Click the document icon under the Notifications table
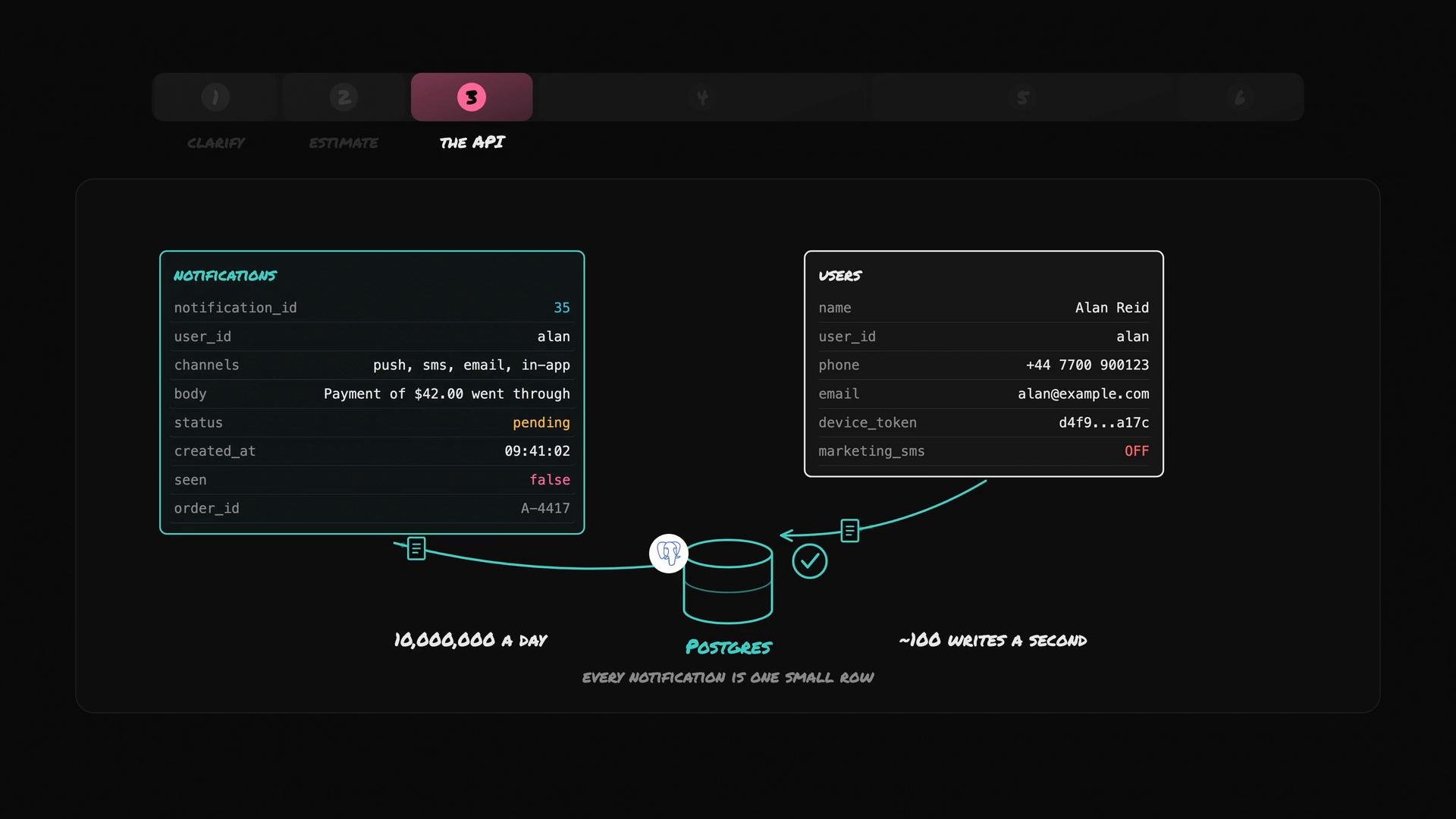The image size is (1456, 819). [x=416, y=548]
